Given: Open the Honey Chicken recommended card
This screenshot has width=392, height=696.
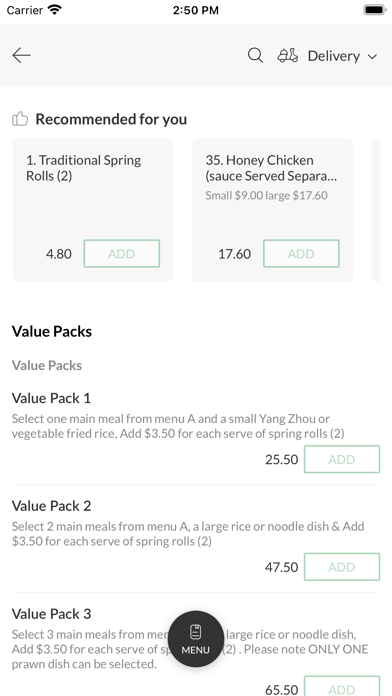Looking at the screenshot, I should [273, 210].
